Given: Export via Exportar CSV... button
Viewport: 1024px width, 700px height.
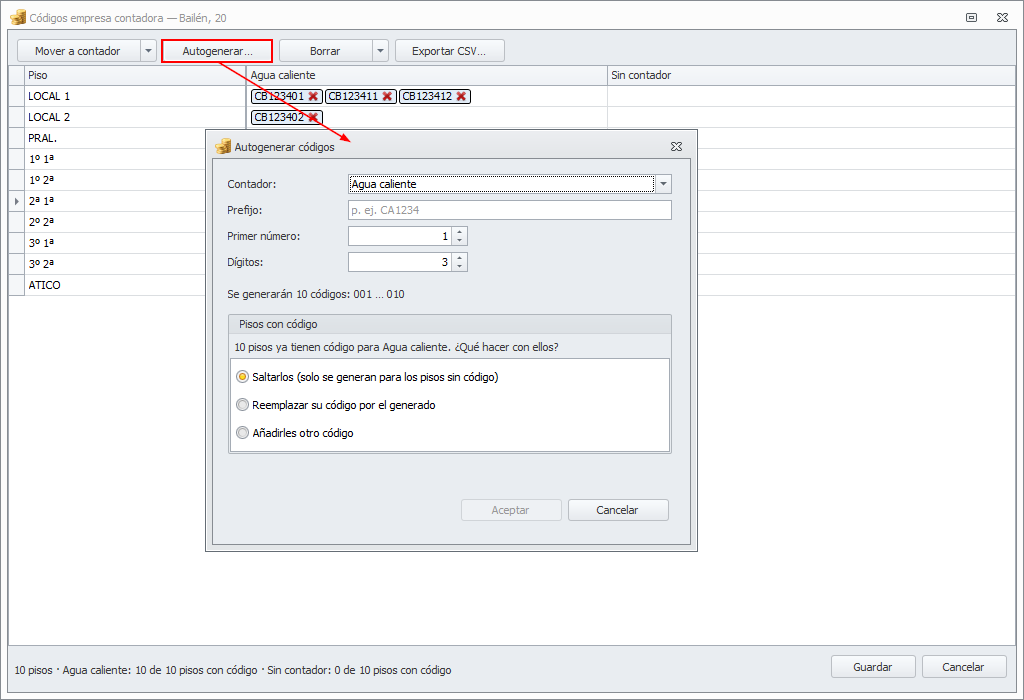Looking at the screenshot, I should [x=449, y=51].
